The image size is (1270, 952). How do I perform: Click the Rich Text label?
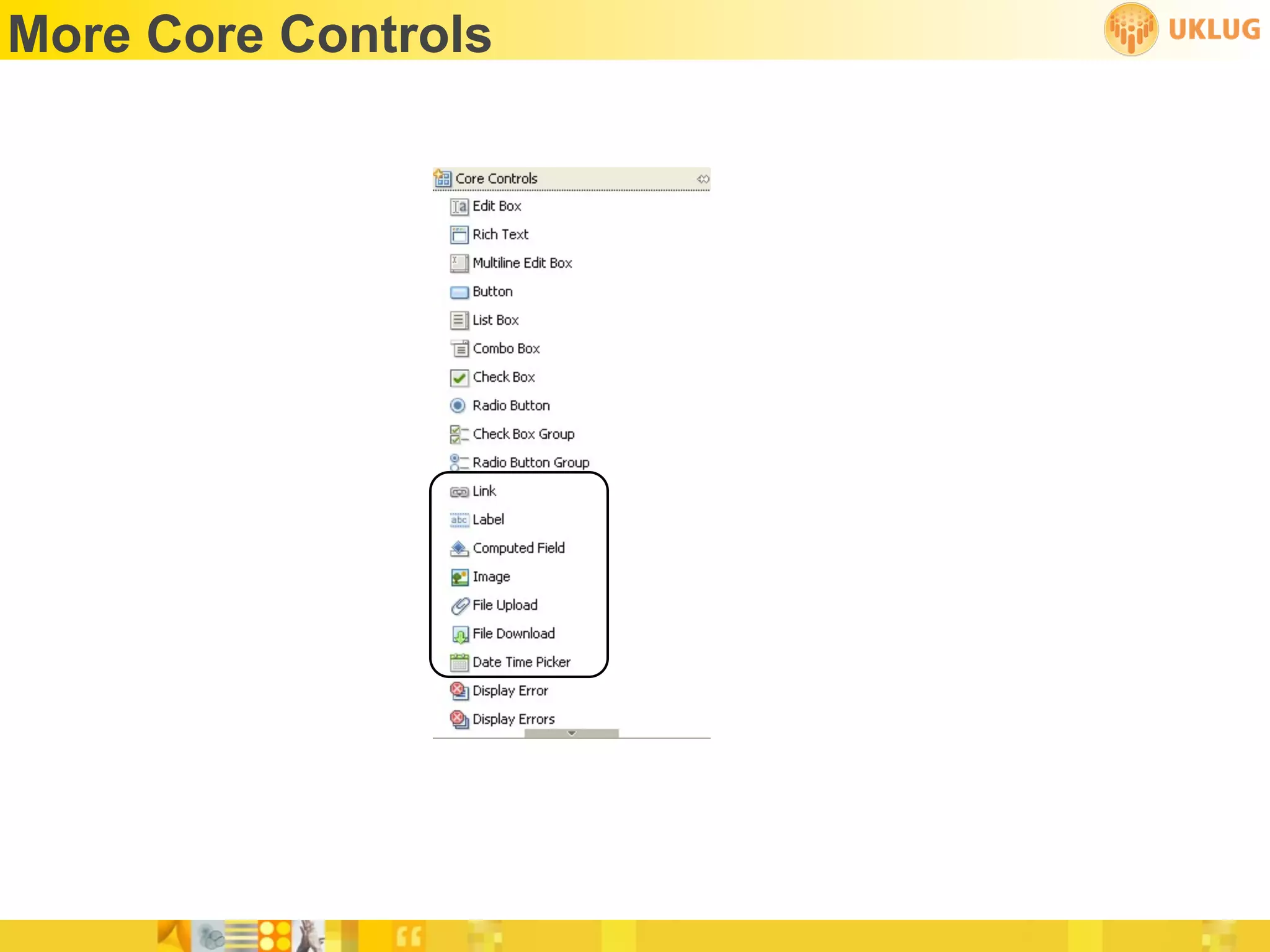(500, 235)
